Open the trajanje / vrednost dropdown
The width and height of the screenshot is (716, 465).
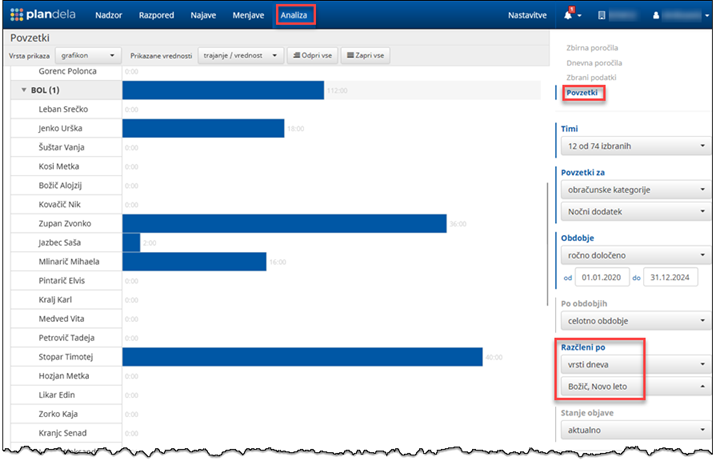[240, 55]
